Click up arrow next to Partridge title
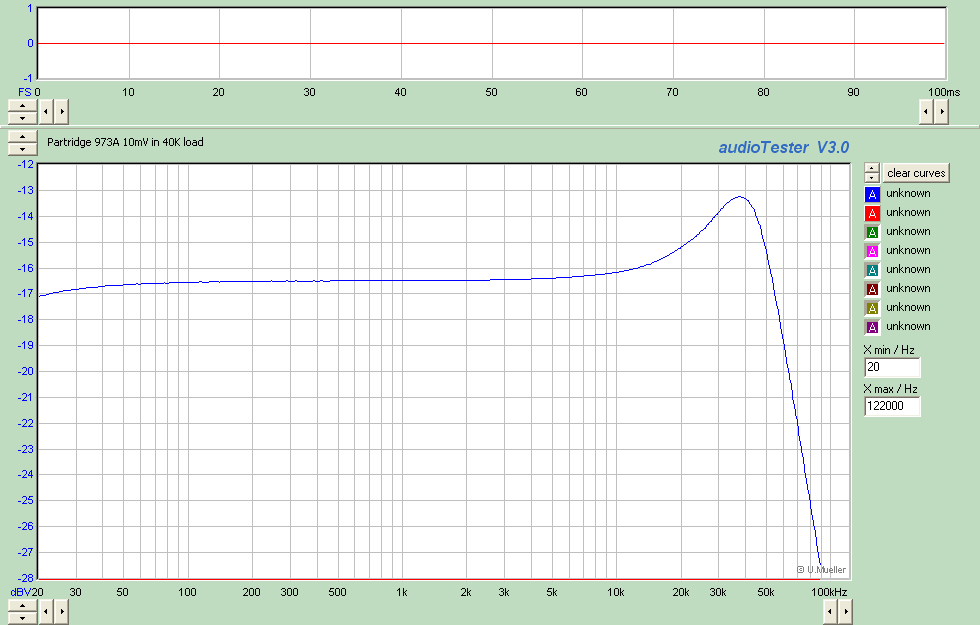980x625 pixels. (22, 138)
